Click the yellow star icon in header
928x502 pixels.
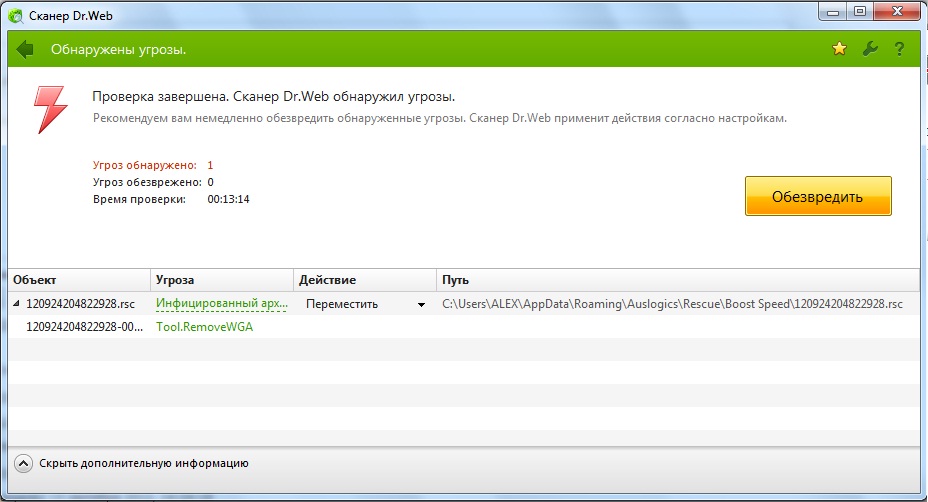840,49
